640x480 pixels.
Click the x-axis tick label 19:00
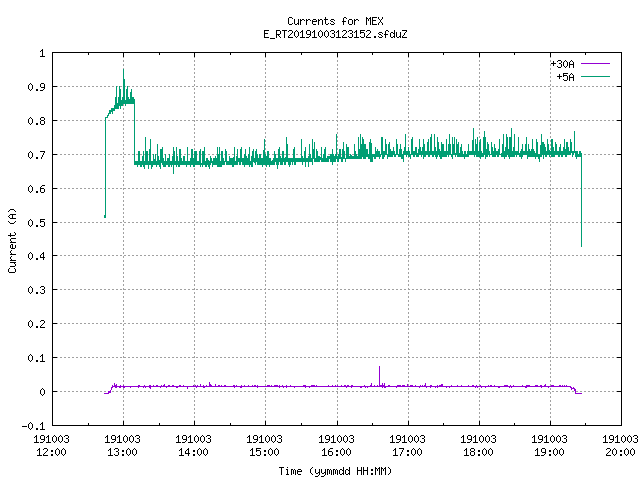pyautogui.click(x=549, y=452)
